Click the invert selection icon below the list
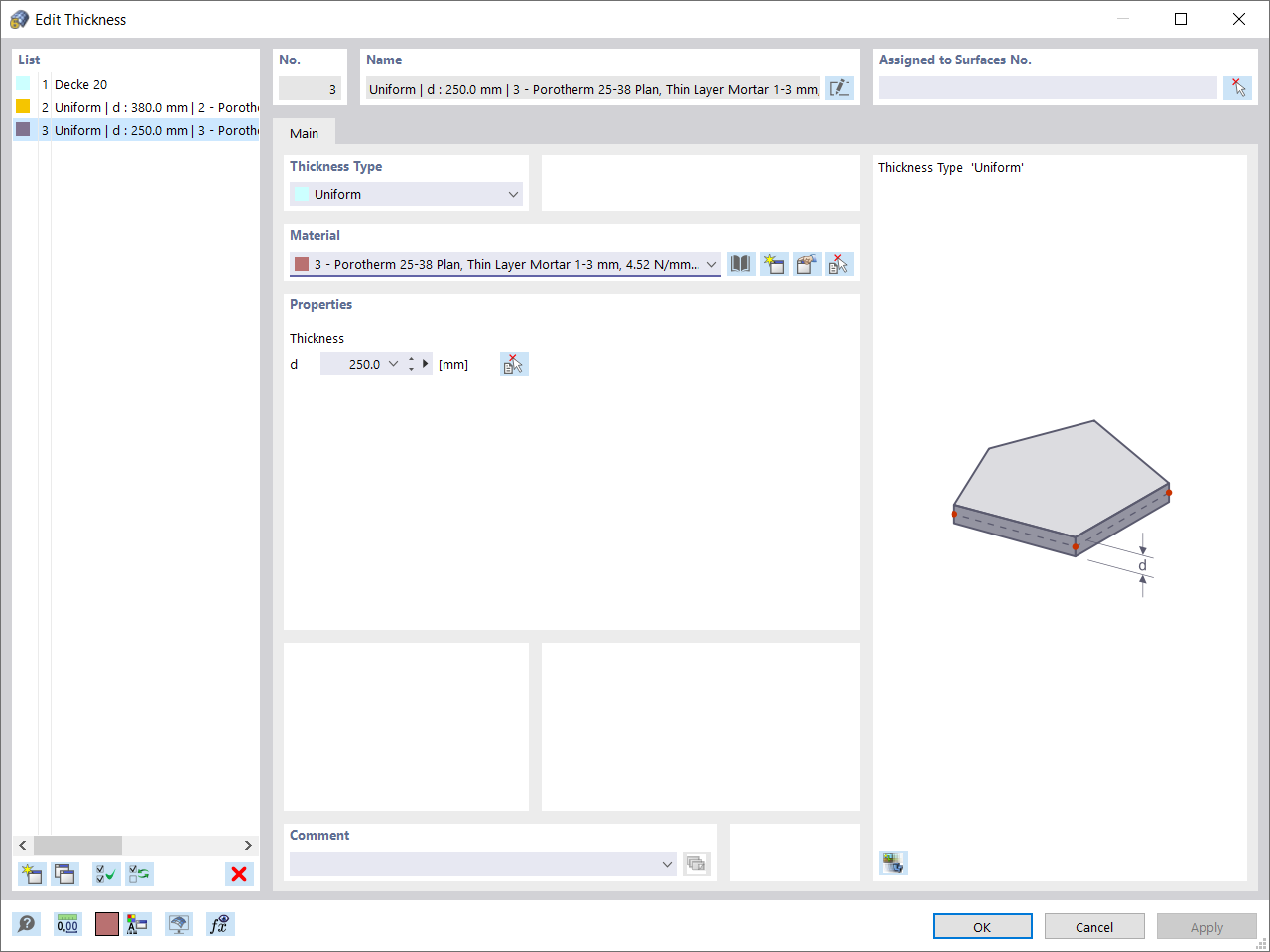 [139, 874]
